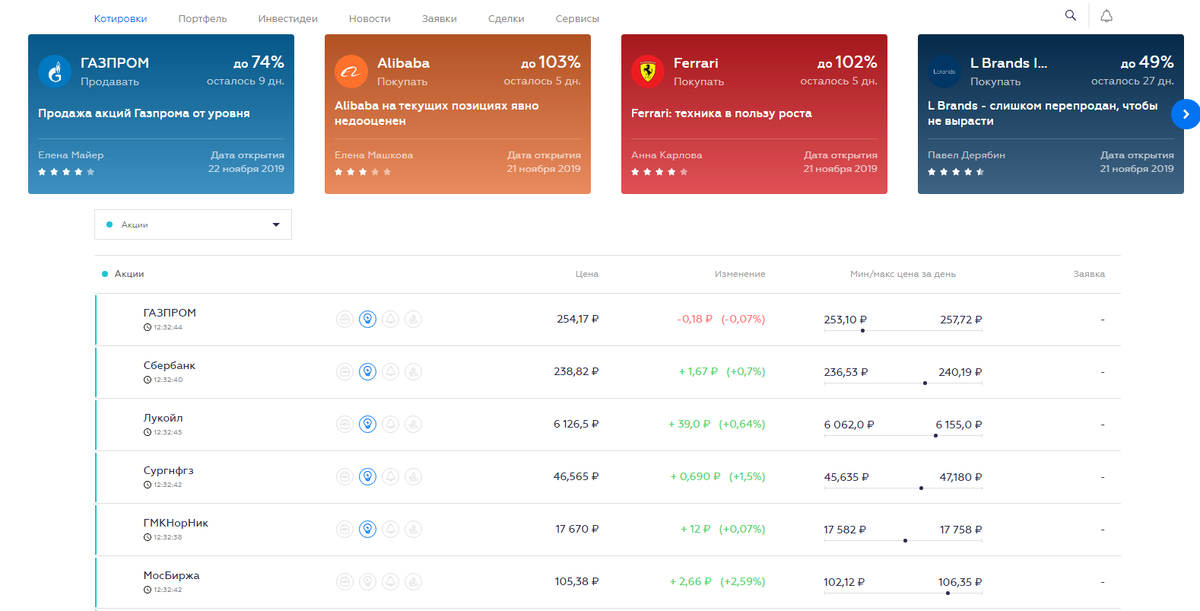Viewport: 1200px width, 611px height.
Task: Set a bell alert for Лукойл
Action: pyautogui.click(x=390, y=424)
